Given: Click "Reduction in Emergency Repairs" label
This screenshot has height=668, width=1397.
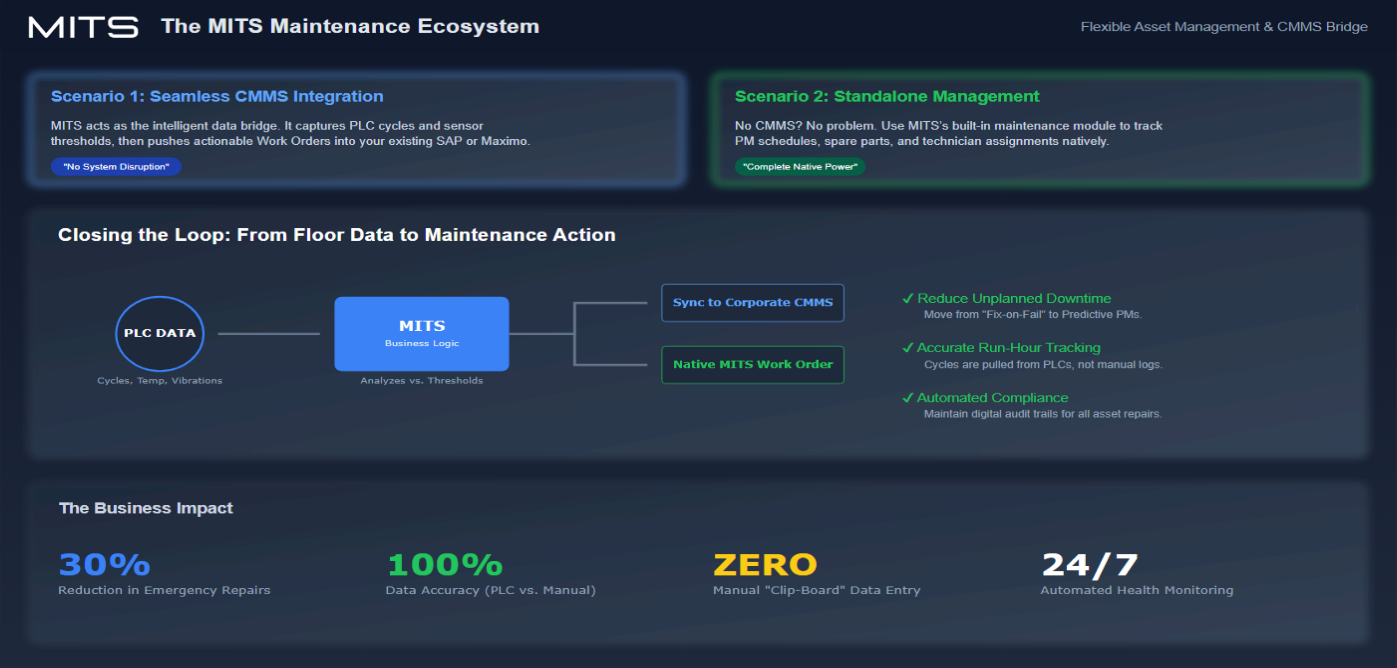Looking at the screenshot, I should pos(164,590).
